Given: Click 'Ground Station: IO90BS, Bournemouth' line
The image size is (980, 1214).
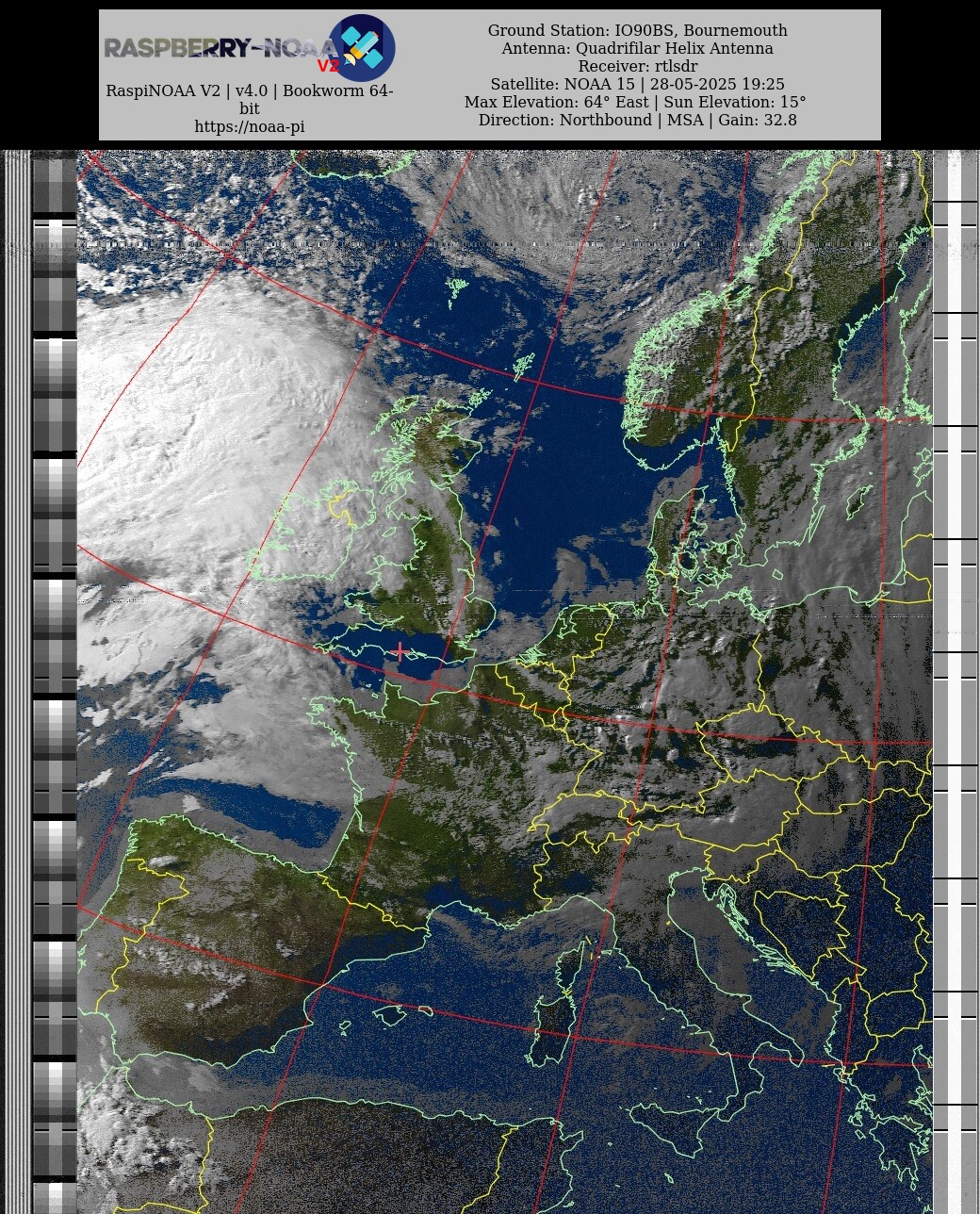Looking at the screenshot, I should pos(637,30).
